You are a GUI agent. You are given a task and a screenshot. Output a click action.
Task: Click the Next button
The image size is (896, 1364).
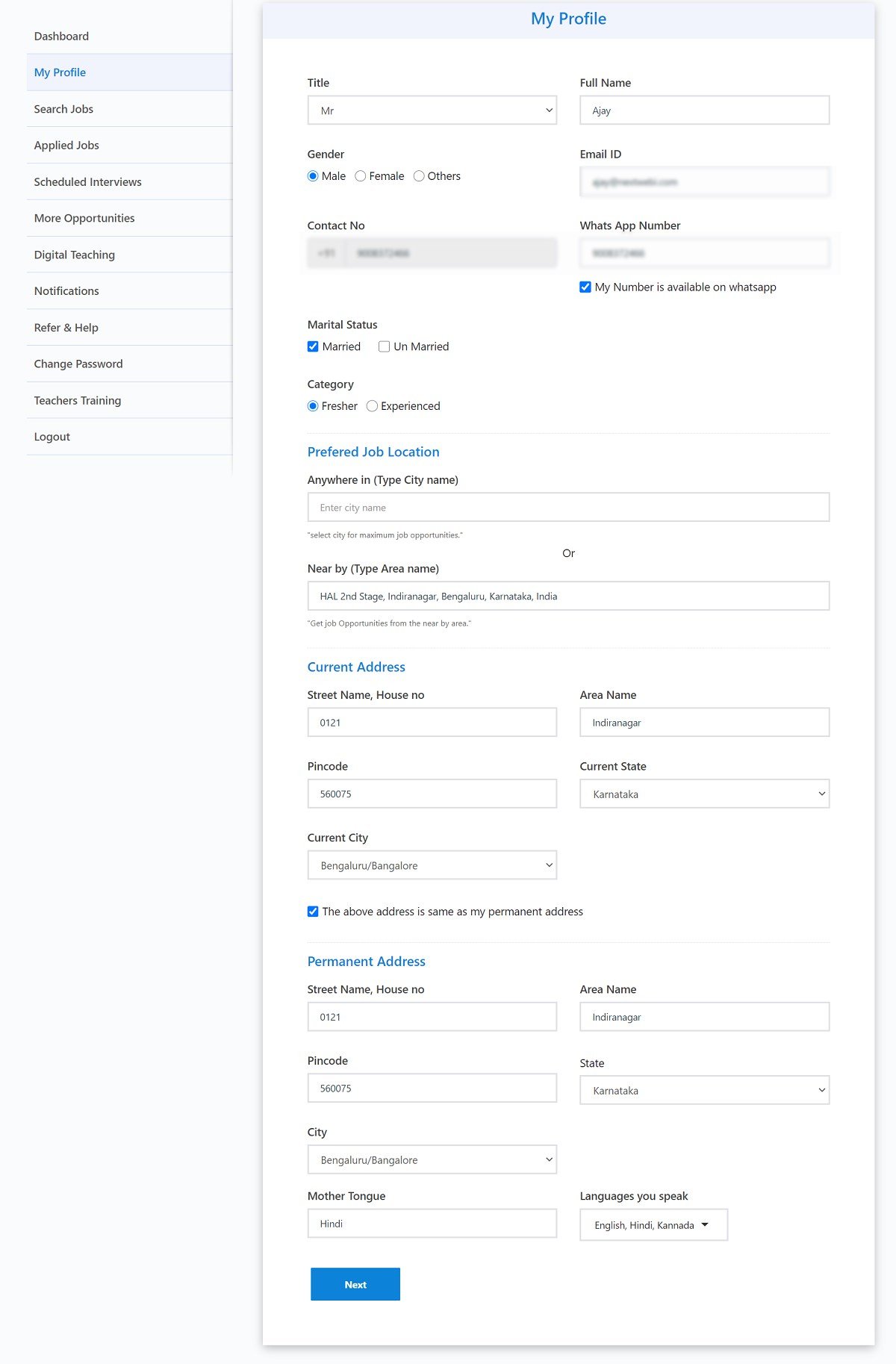point(355,1284)
